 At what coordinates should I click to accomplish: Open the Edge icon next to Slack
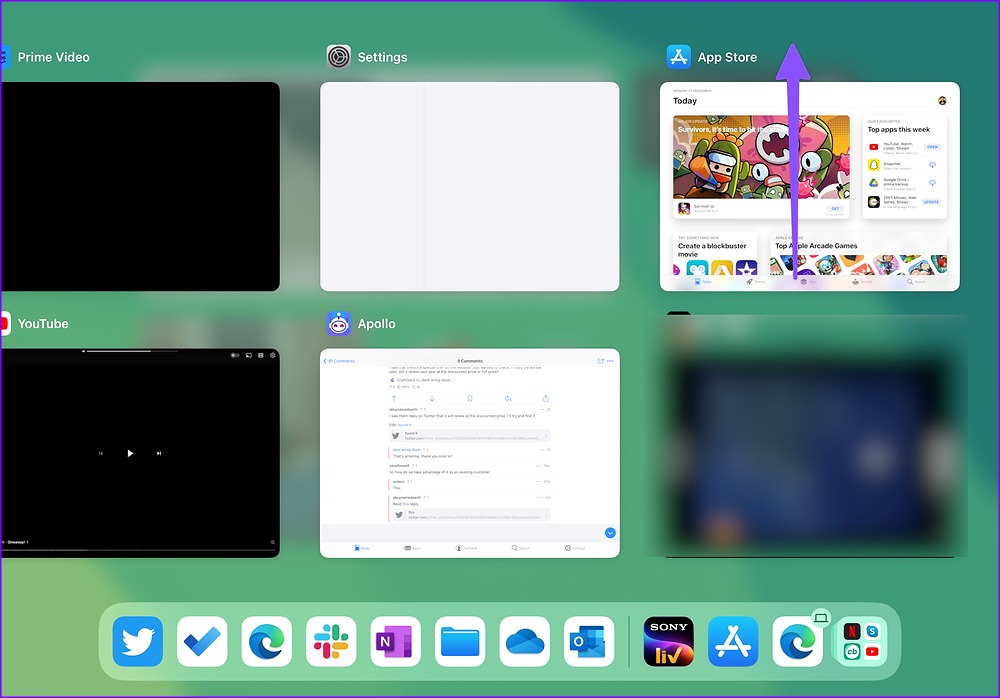pos(267,641)
